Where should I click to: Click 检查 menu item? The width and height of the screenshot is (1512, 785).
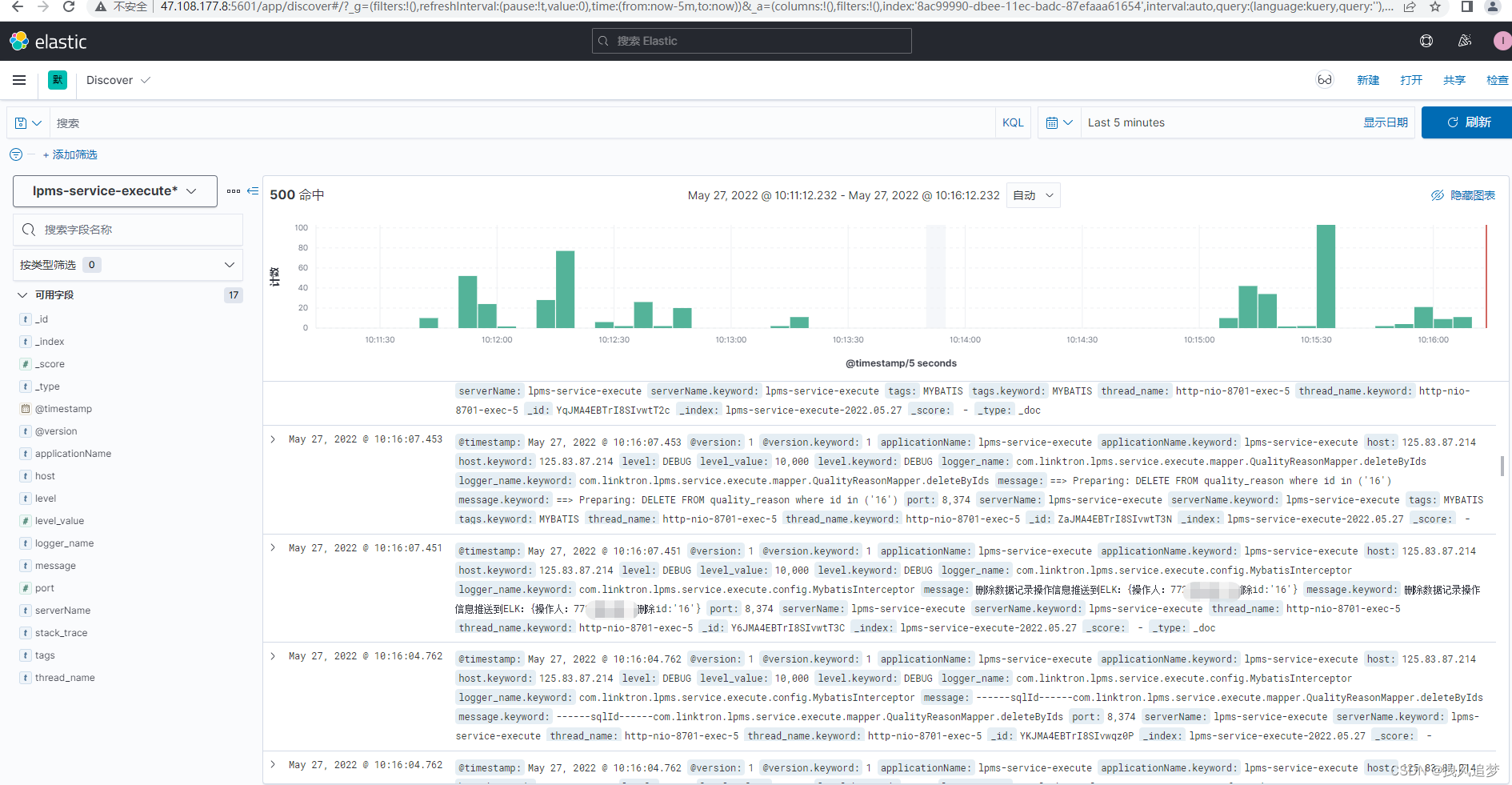1498,80
